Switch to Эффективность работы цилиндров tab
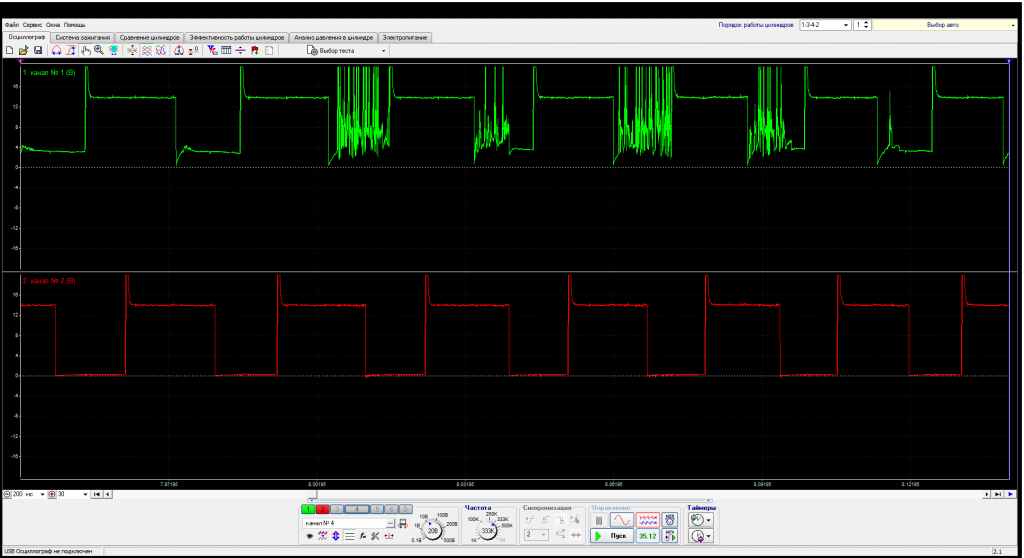This screenshot has width=1024, height=558. 236,37
